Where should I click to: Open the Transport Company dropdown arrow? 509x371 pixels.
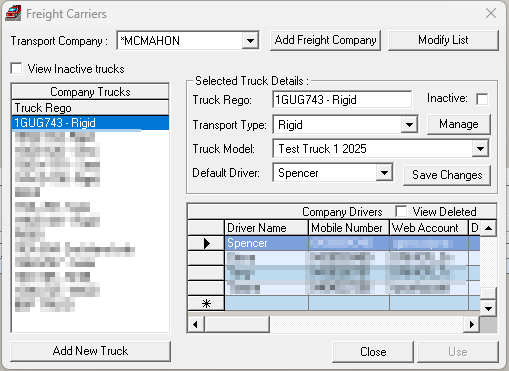click(x=250, y=41)
